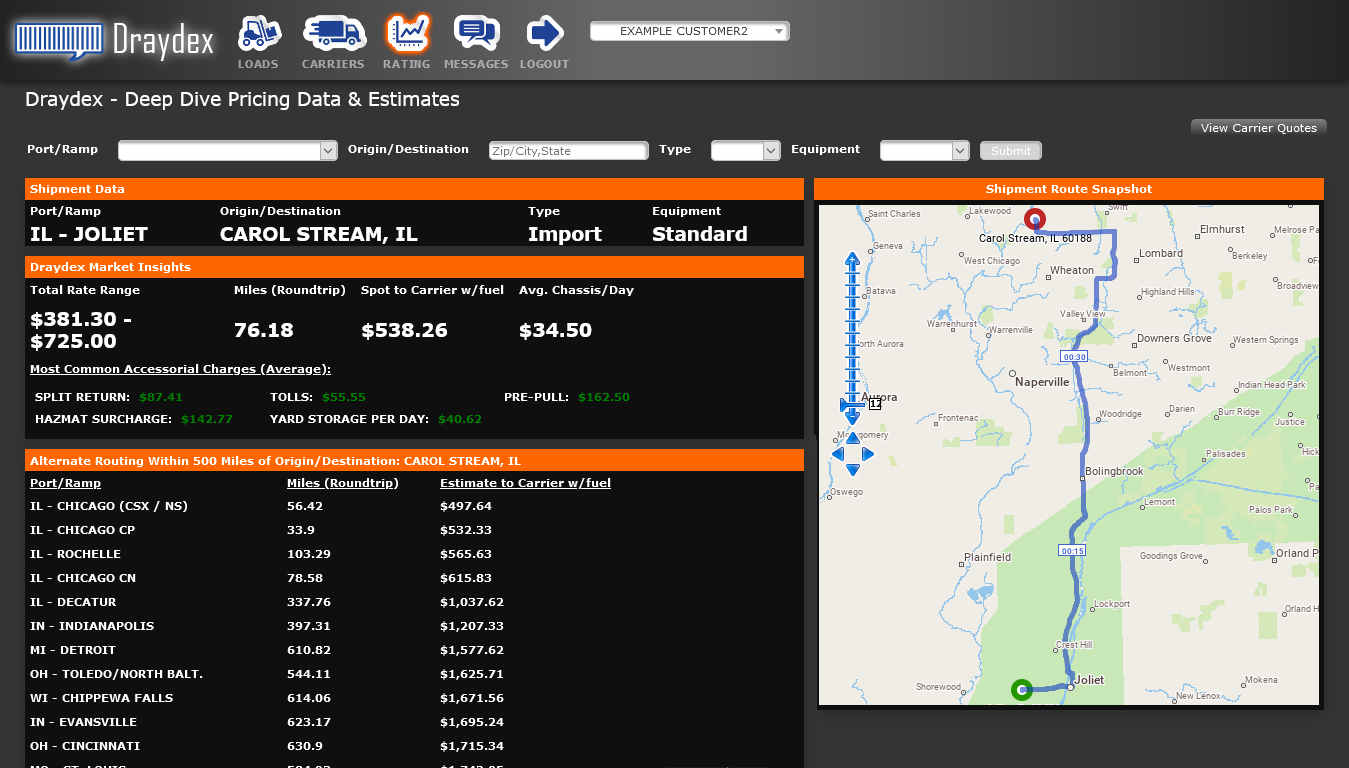Select the MI - DETROIT row
The image size is (1349, 768).
tap(414, 650)
